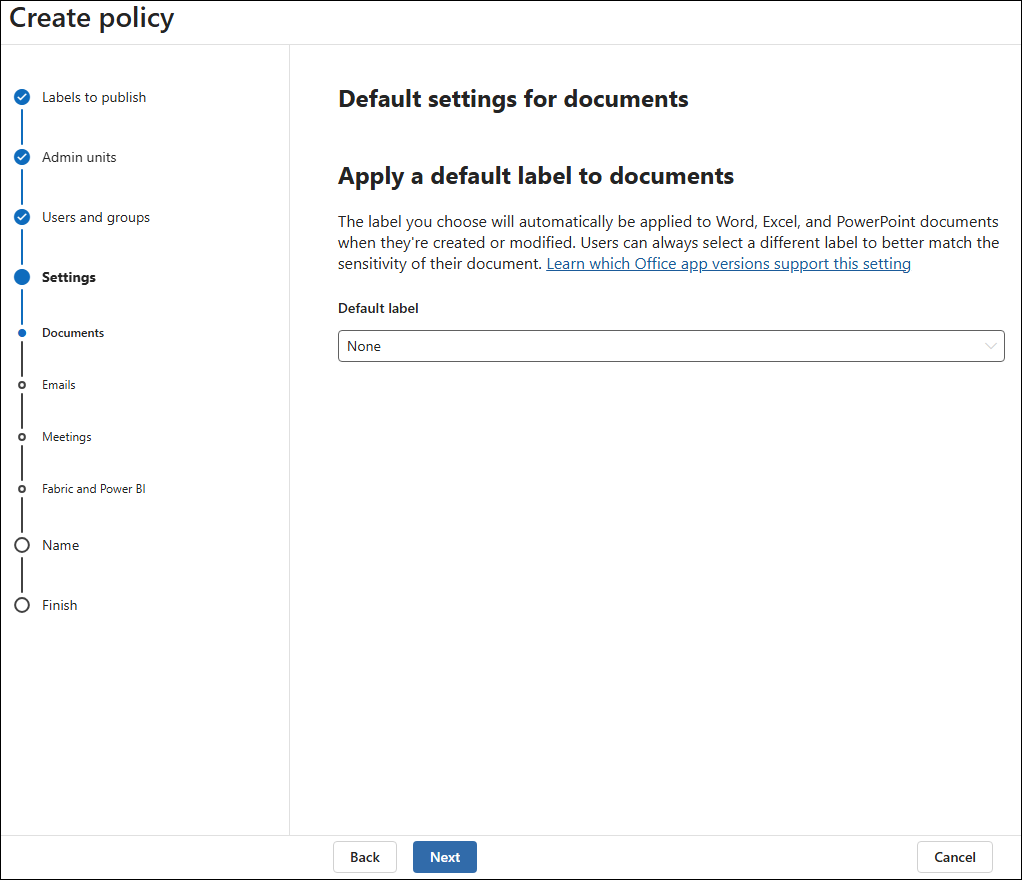Image resolution: width=1022 pixels, height=880 pixels.
Task: Select the Finish step label
Action: (59, 605)
